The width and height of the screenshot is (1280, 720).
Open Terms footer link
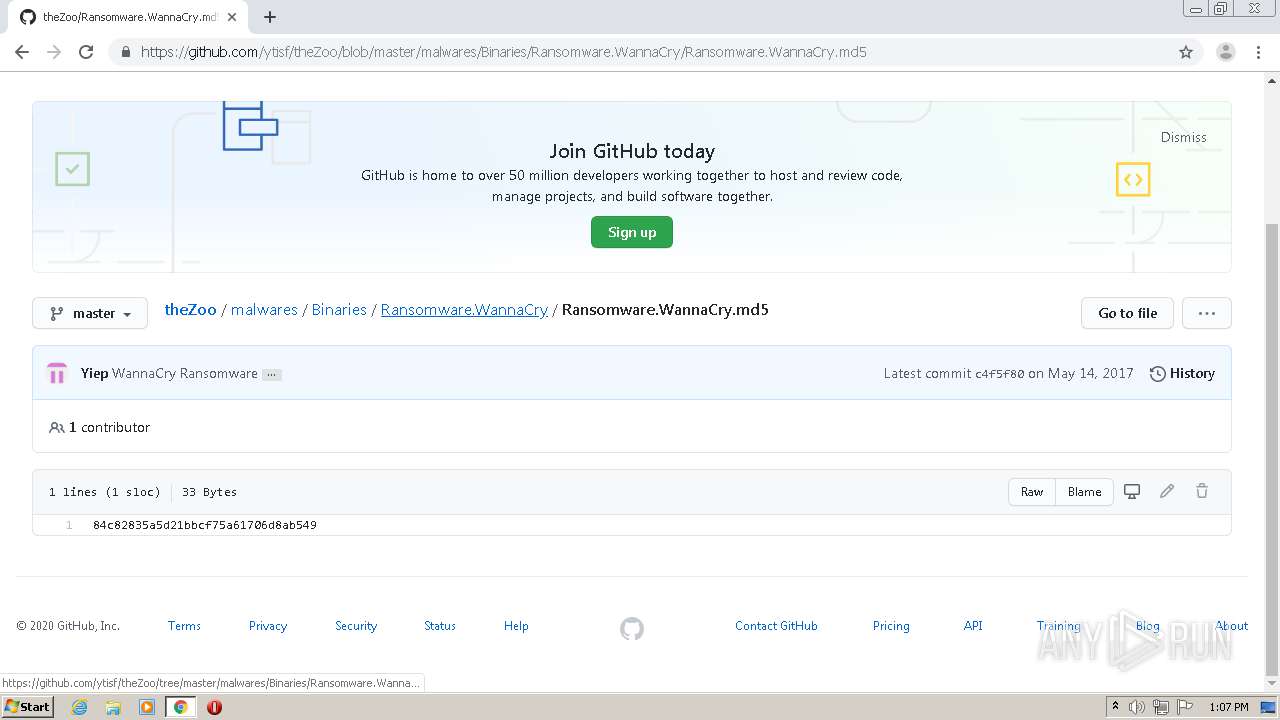point(184,626)
